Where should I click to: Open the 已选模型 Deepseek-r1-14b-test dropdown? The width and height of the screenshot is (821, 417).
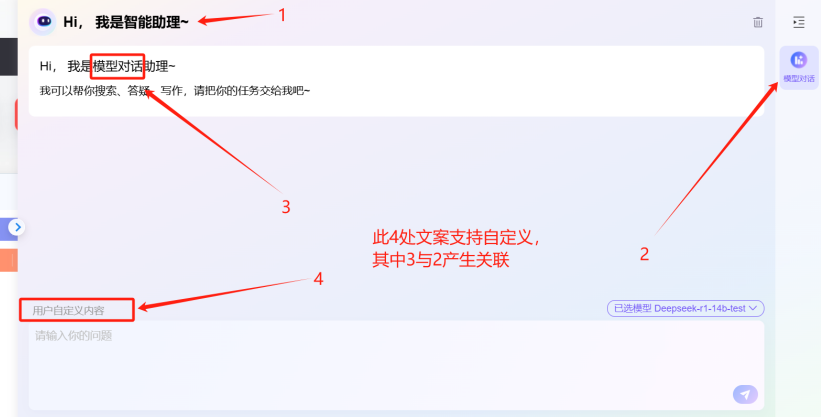pos(685,309)
